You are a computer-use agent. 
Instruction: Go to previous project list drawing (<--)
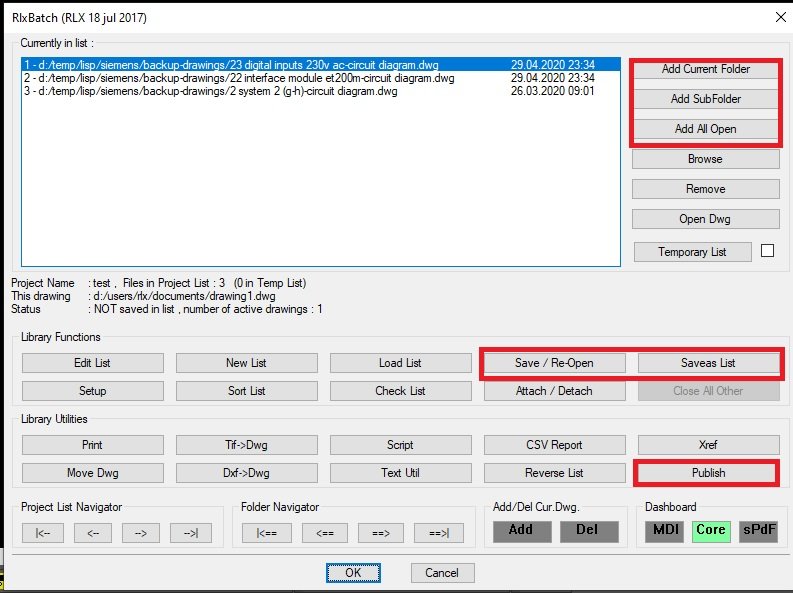coord(93,533)
